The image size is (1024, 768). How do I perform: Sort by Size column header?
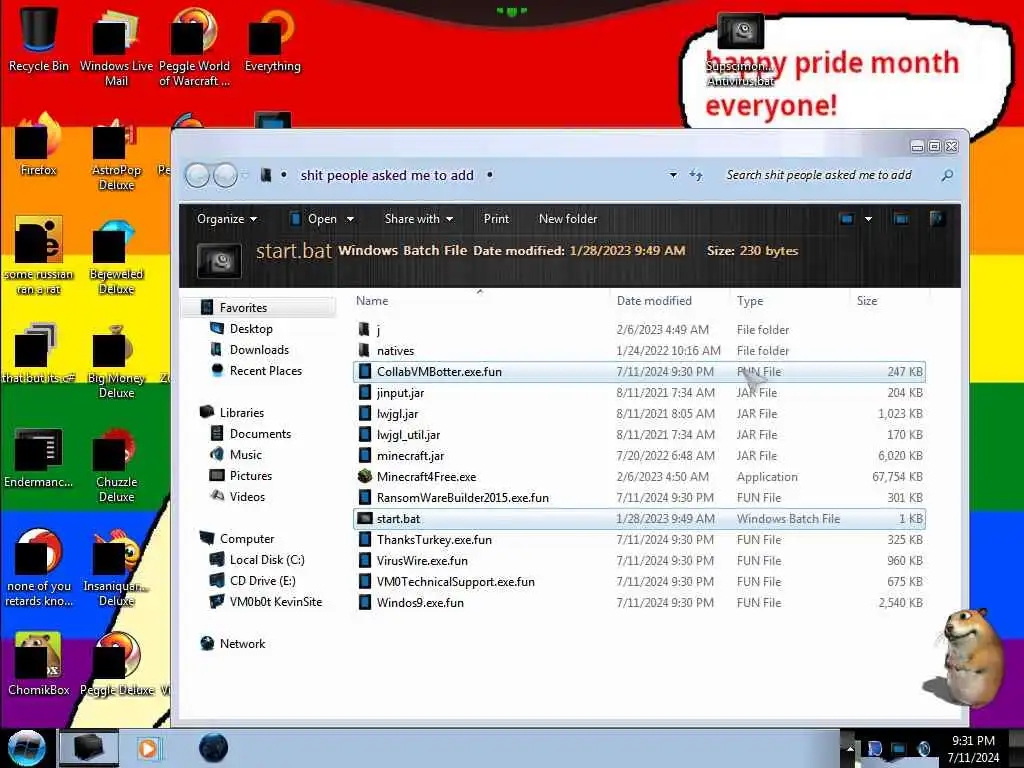867,301
